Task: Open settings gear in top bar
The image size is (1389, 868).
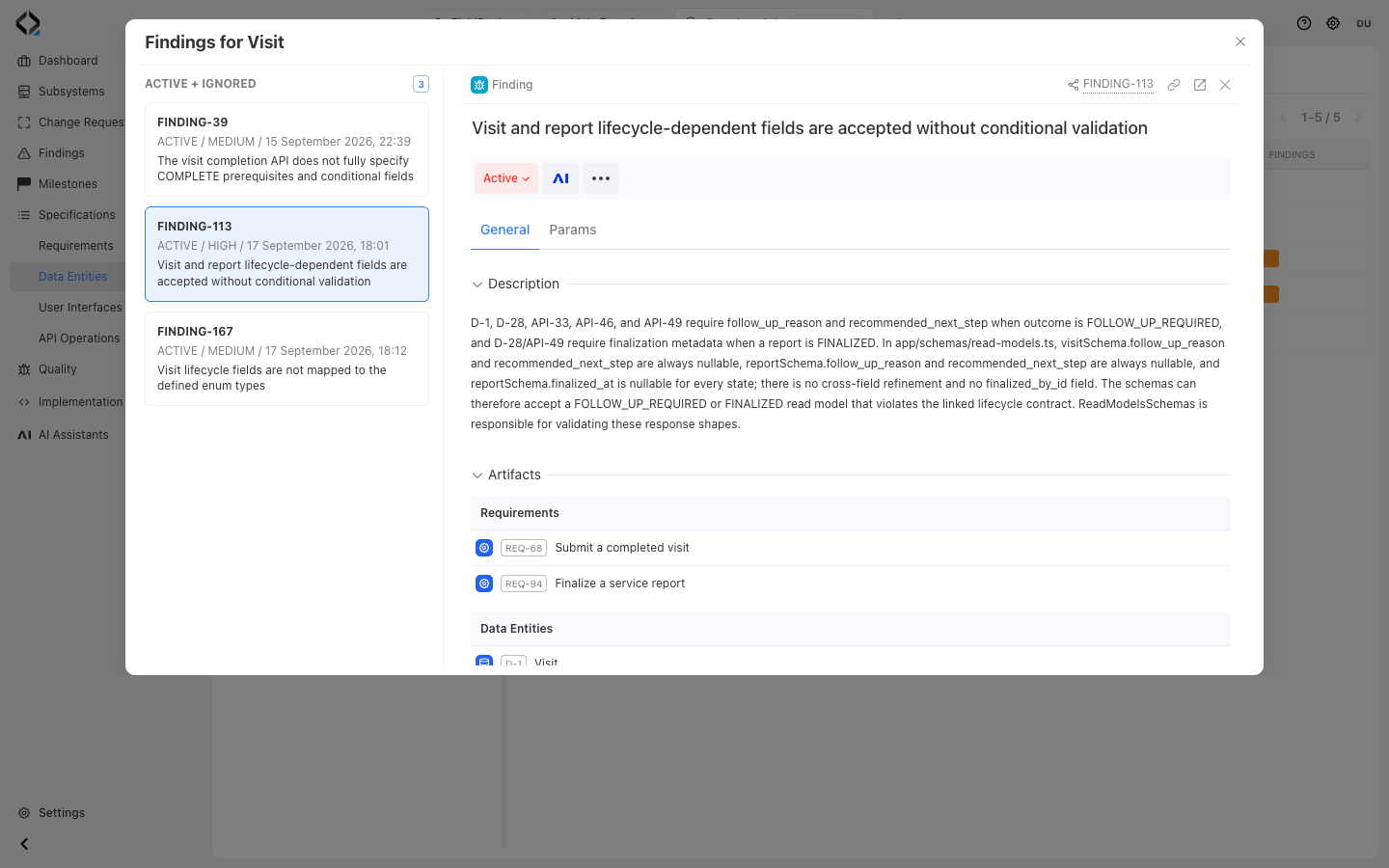Action: pos(1333,23)
